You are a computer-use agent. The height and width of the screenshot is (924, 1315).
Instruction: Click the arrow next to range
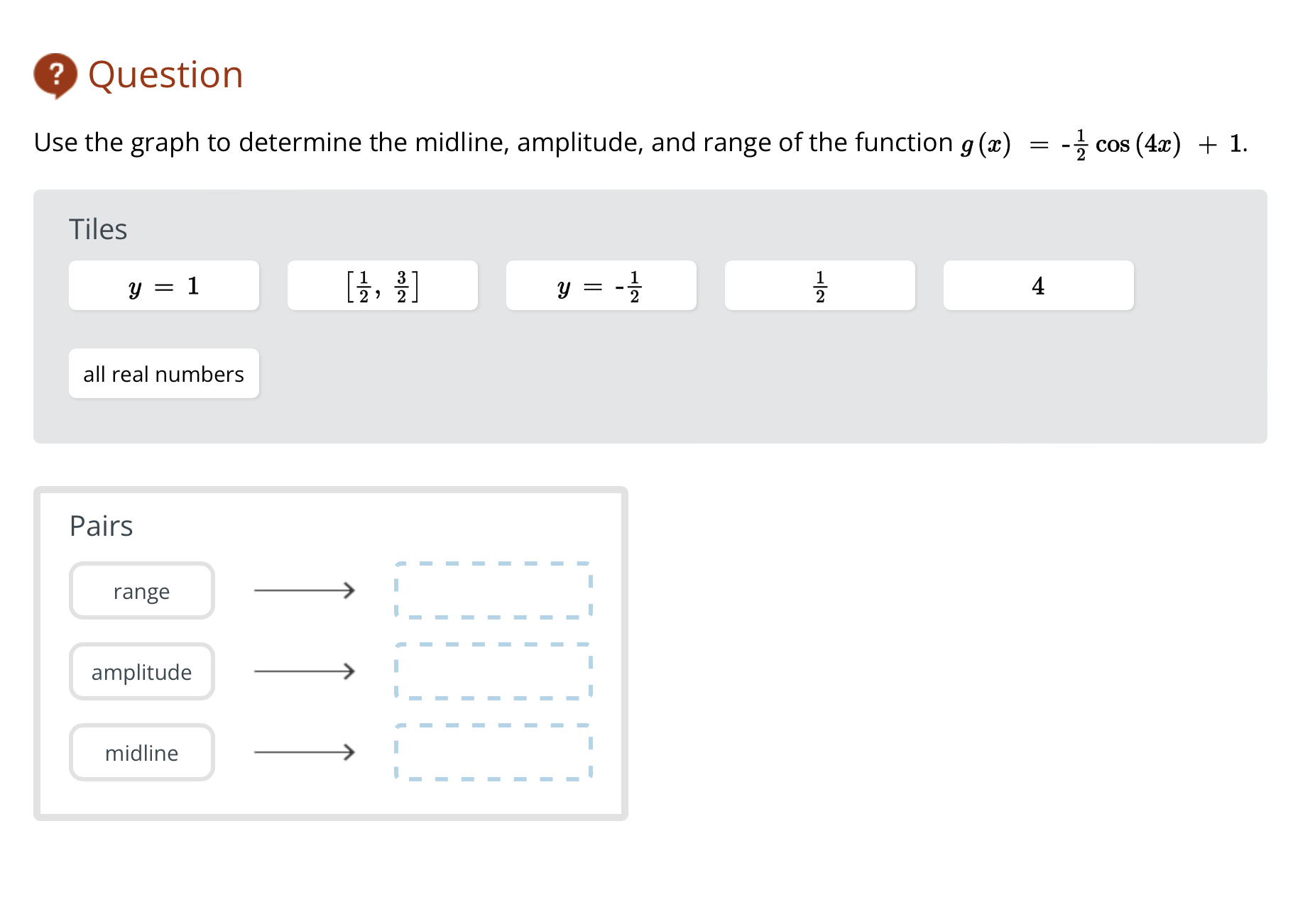[x=305, y=590]
